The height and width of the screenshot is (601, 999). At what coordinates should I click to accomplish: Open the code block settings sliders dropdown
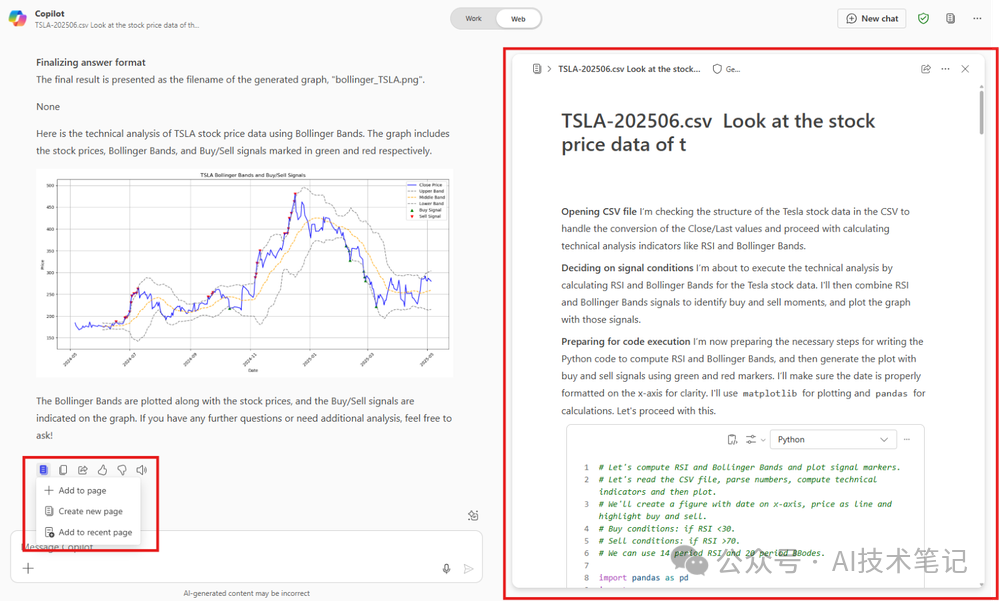(756, 439)
